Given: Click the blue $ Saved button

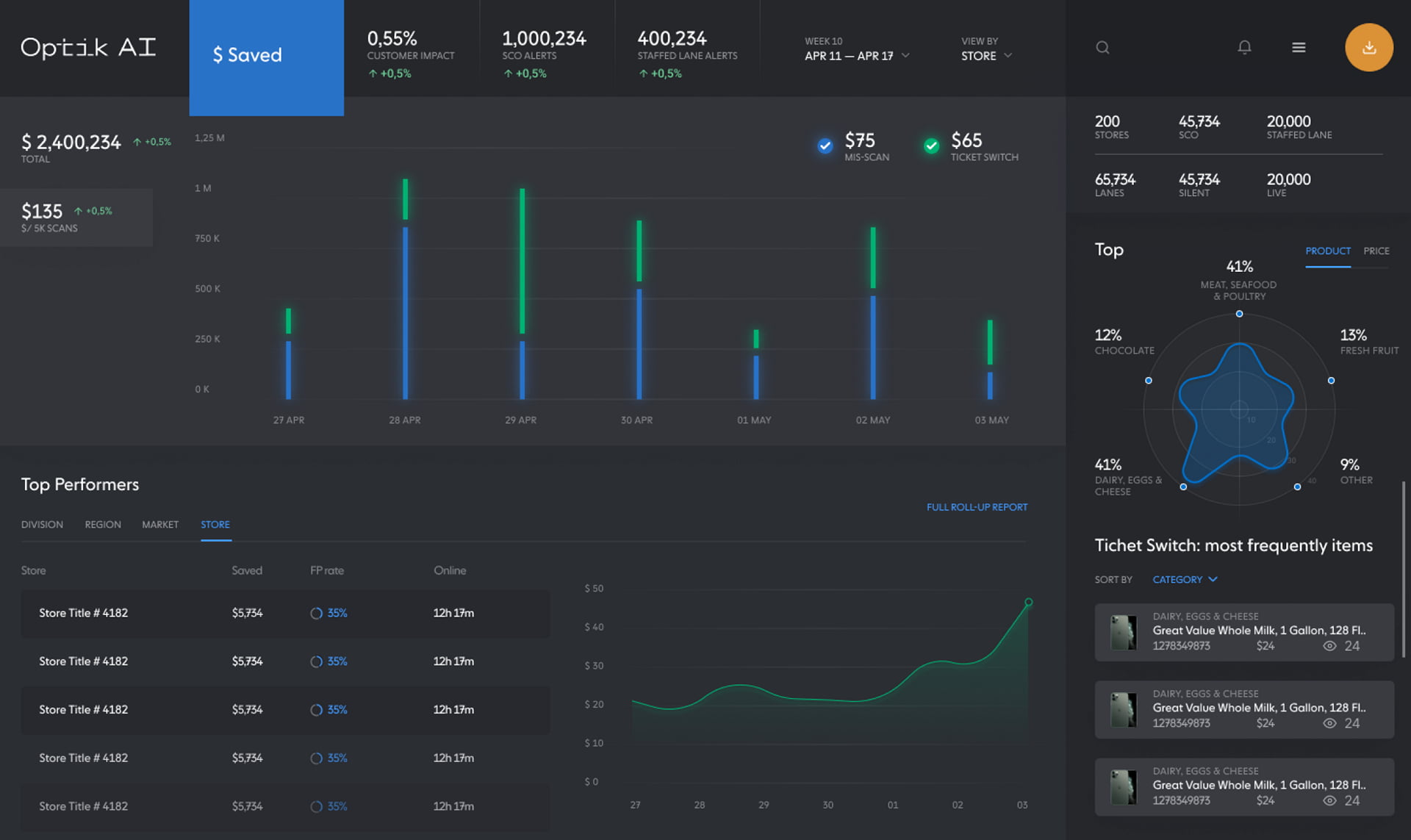Looking at the screenshot, I should click(x=247, y=54).
